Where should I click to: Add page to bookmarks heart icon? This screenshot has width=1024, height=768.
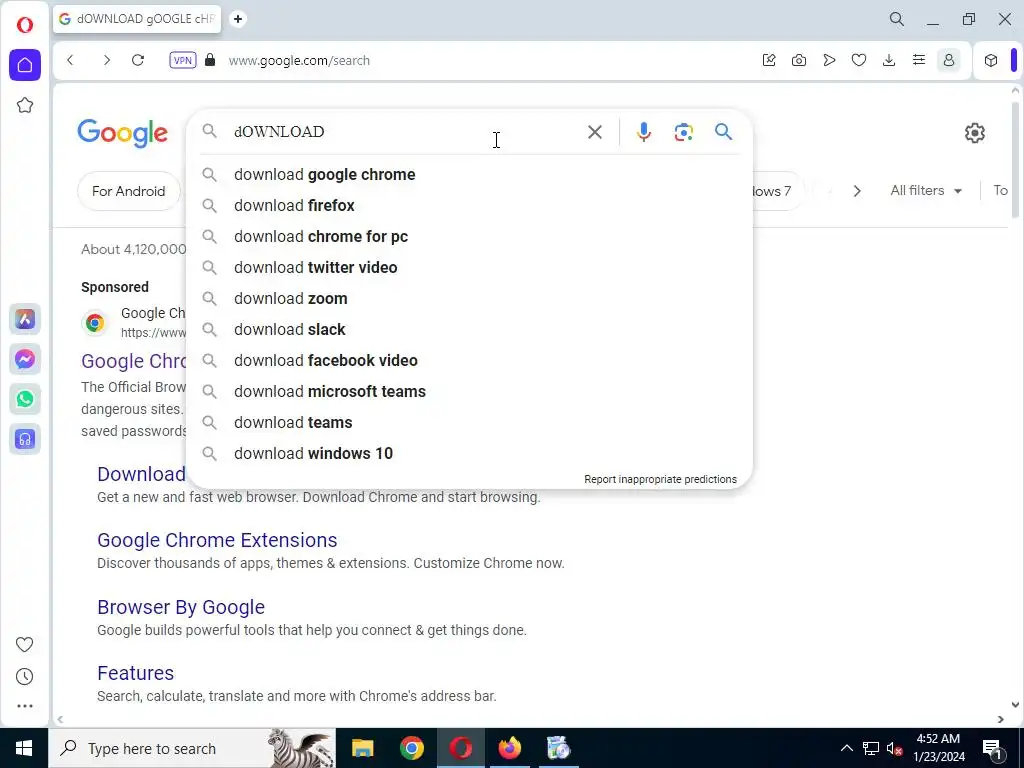click(x=859, y=60)
